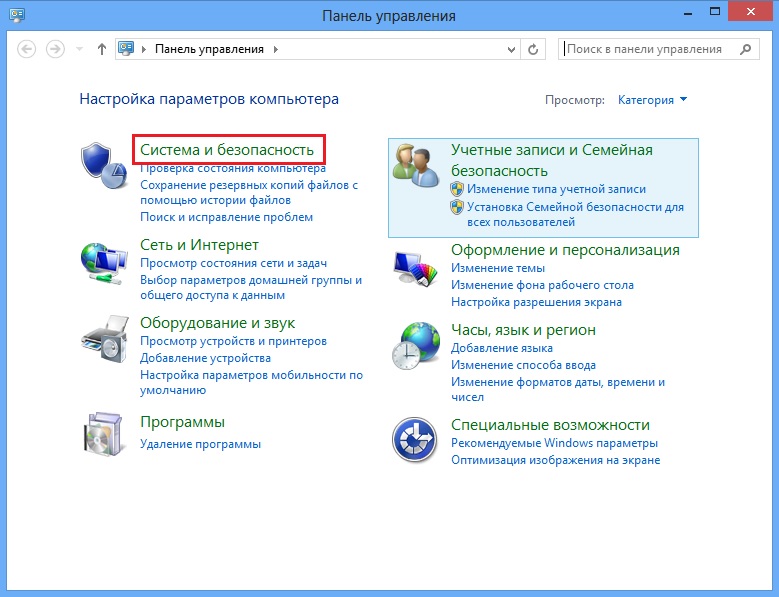779x597 pixels.
Task: Click Поиск и исправление проблем link
Action: 227,217
